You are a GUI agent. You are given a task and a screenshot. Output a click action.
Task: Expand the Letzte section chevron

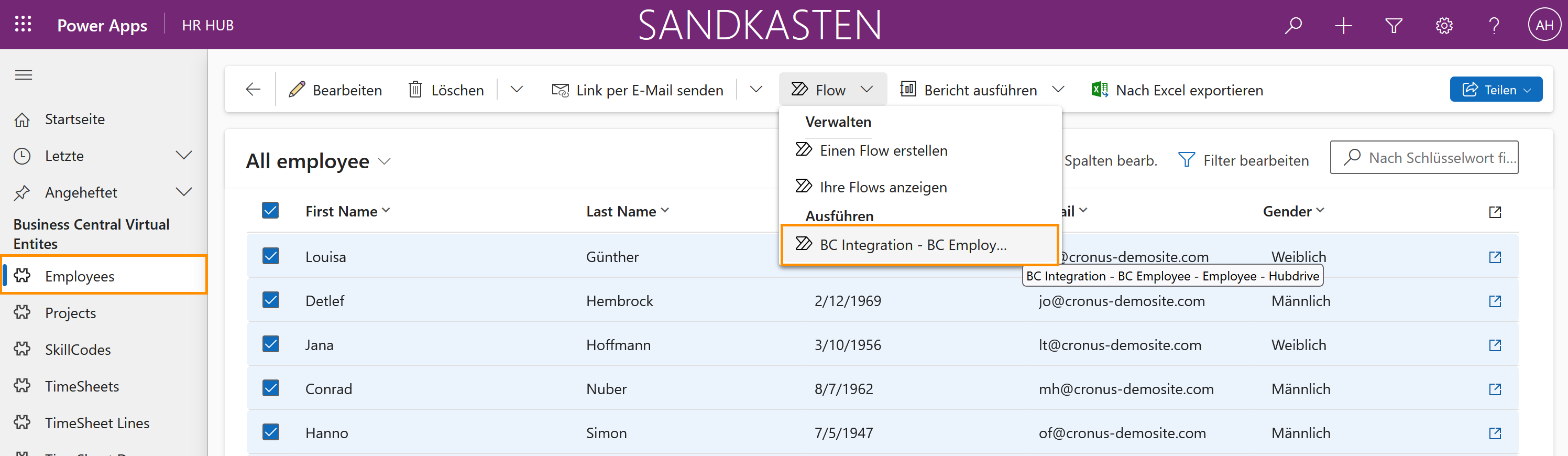183,155
